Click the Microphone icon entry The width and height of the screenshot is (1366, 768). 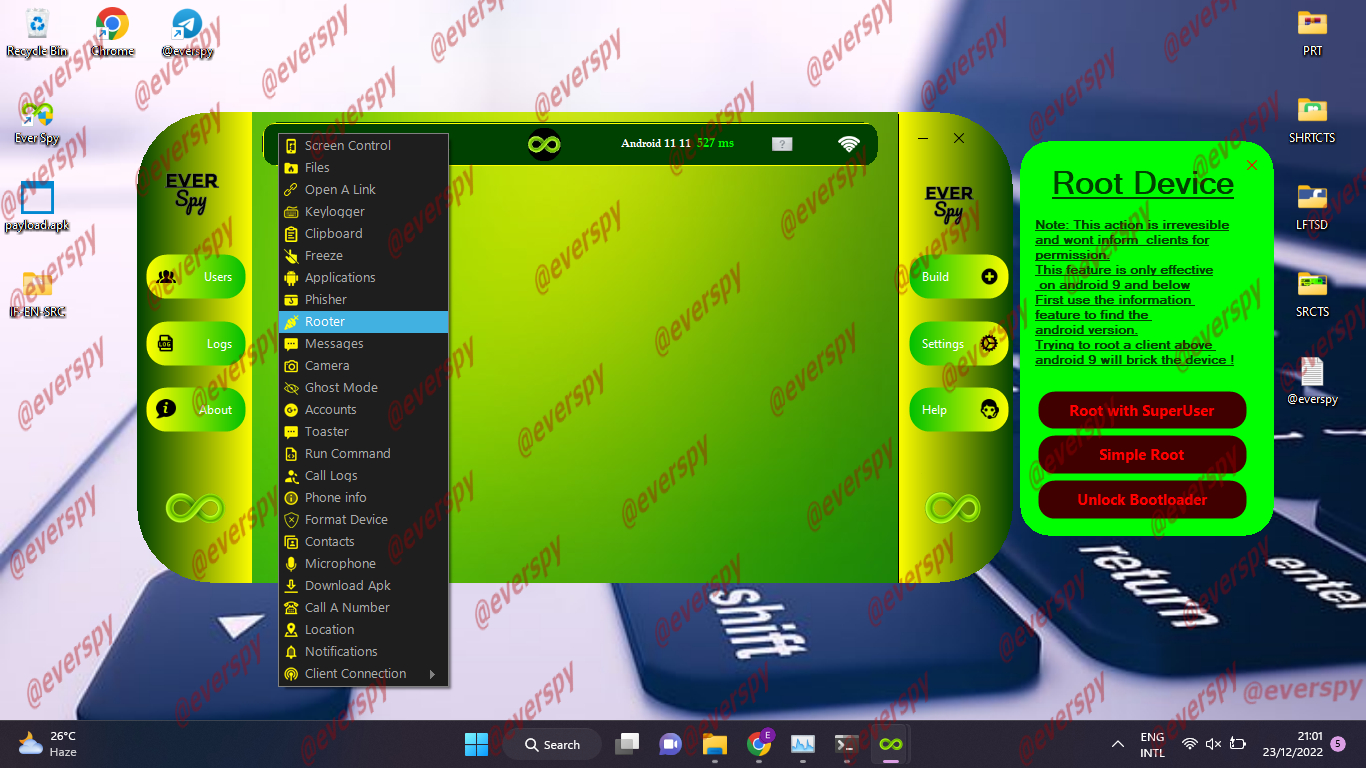291,564
